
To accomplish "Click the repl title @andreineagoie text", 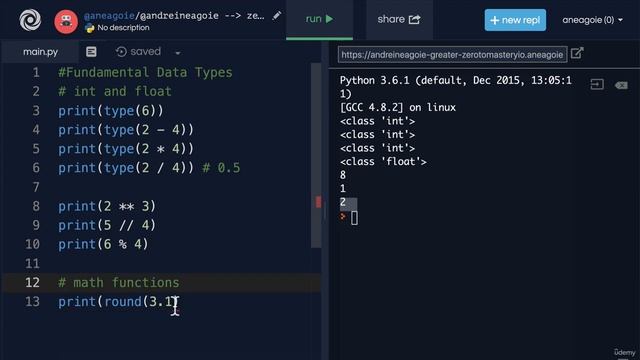I will pyautogui.click(x=179, y=16).
